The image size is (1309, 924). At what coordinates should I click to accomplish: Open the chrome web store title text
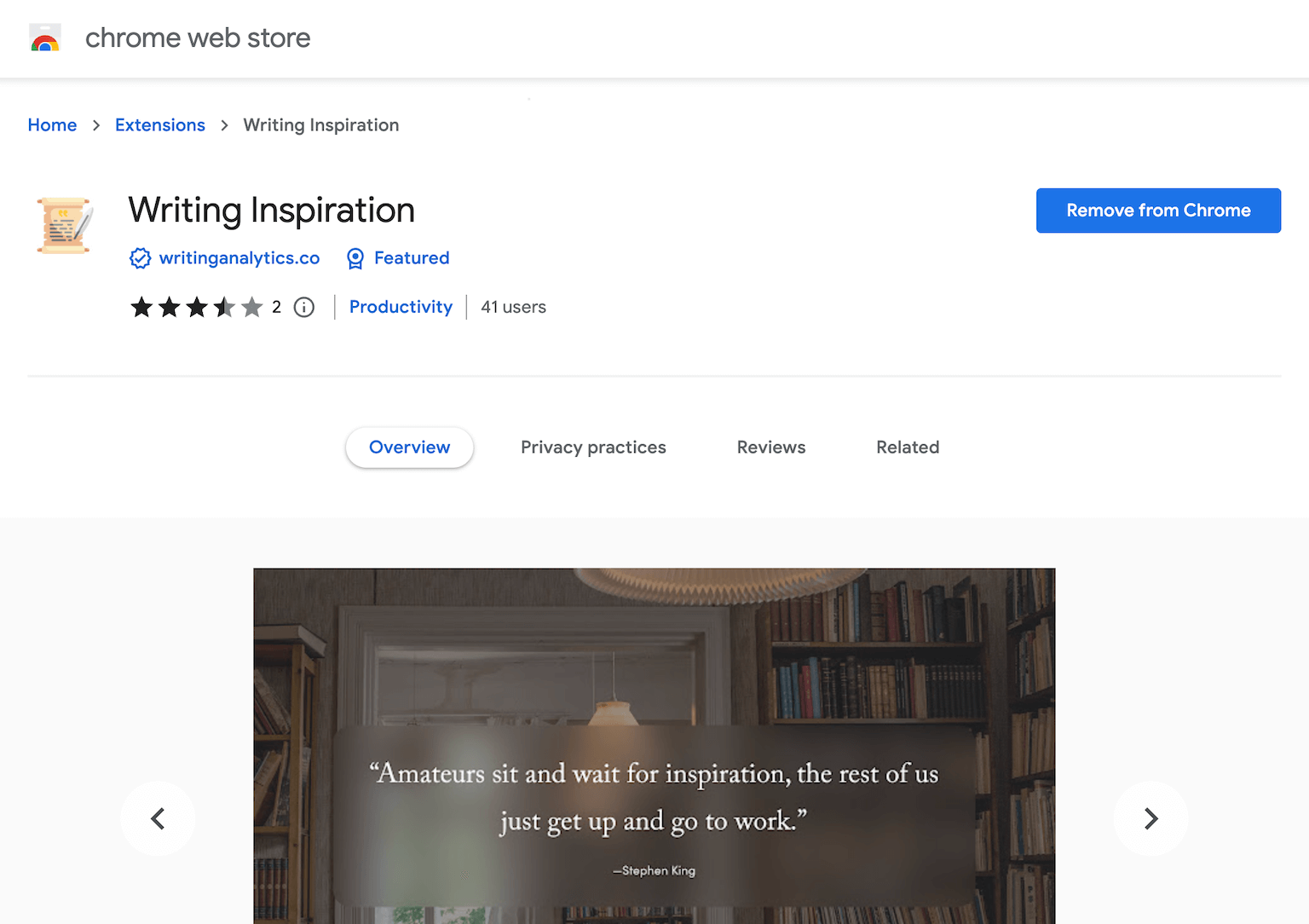click(198, 38)
